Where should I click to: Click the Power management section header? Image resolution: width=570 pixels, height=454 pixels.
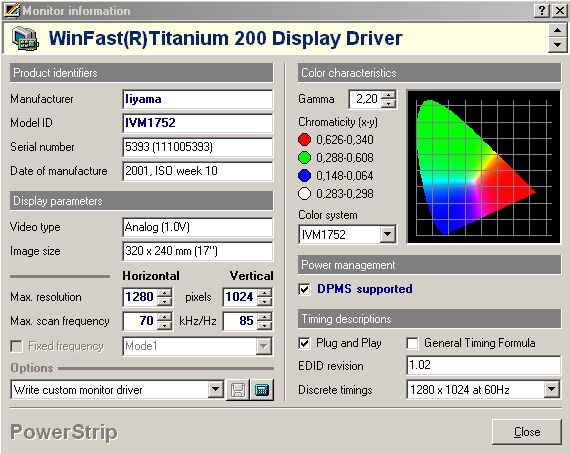[429, 265]
